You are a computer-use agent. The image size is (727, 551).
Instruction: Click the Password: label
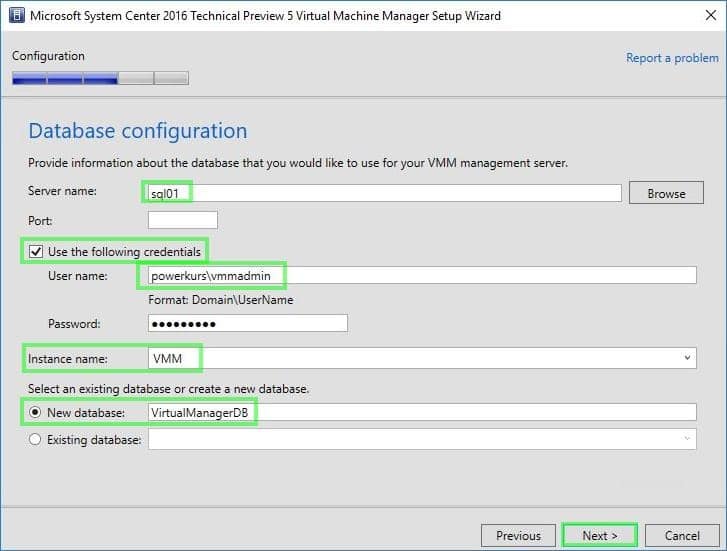pyautogui.click(x=74, y=324)
